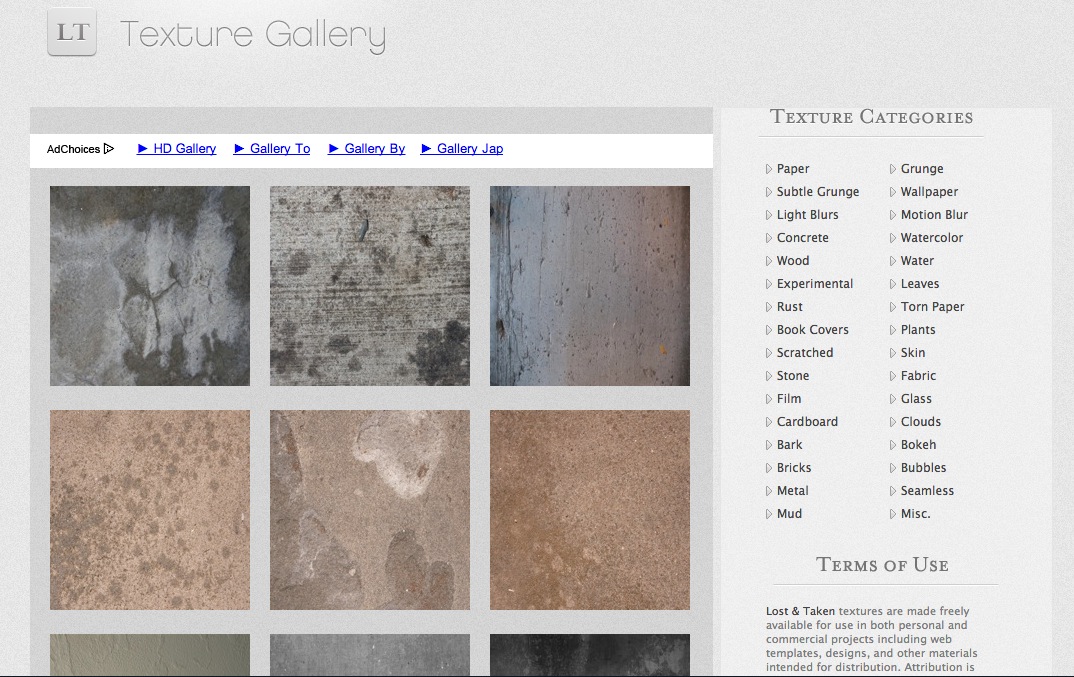Select the Metal category
The image size is (1074, 677).
792,491
